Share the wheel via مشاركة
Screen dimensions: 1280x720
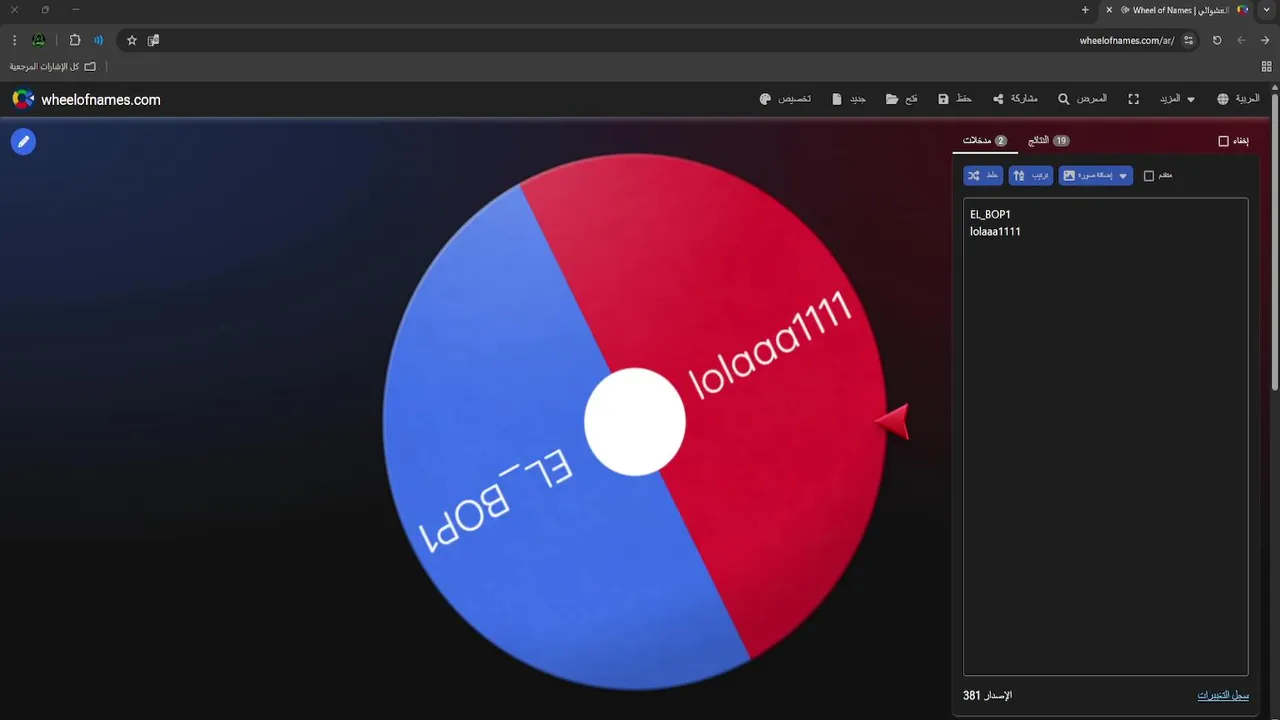click(x=1015, y=99)
